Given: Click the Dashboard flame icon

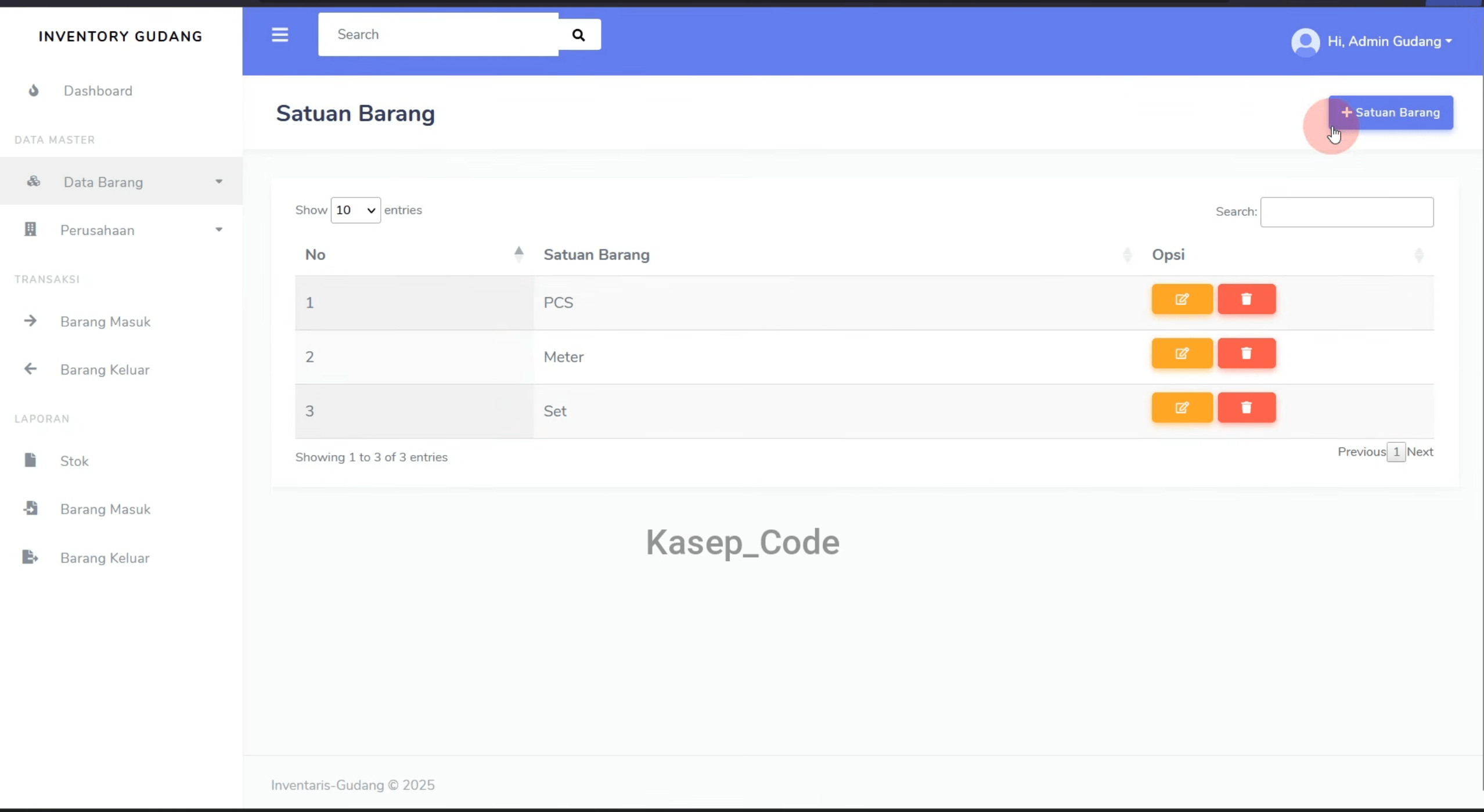Looking at the screenshot, I should 34,91.
